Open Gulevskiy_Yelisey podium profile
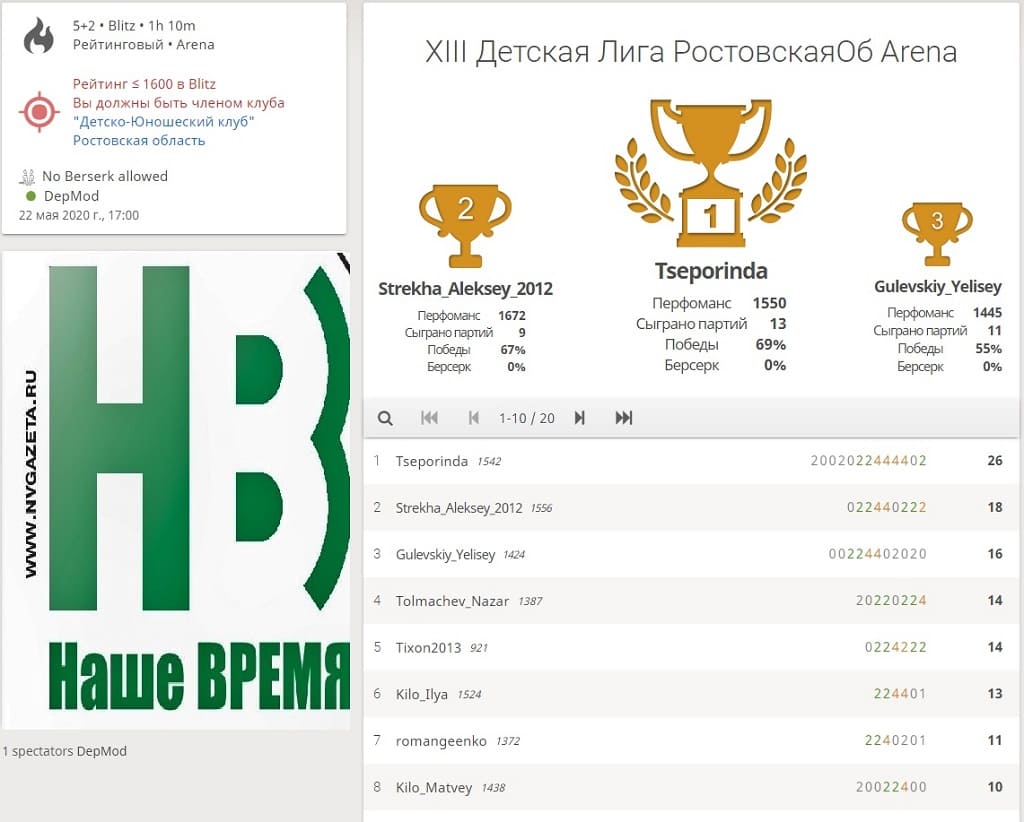The width and height of the screenshot is (1024, 822). (x=937, y=287)
